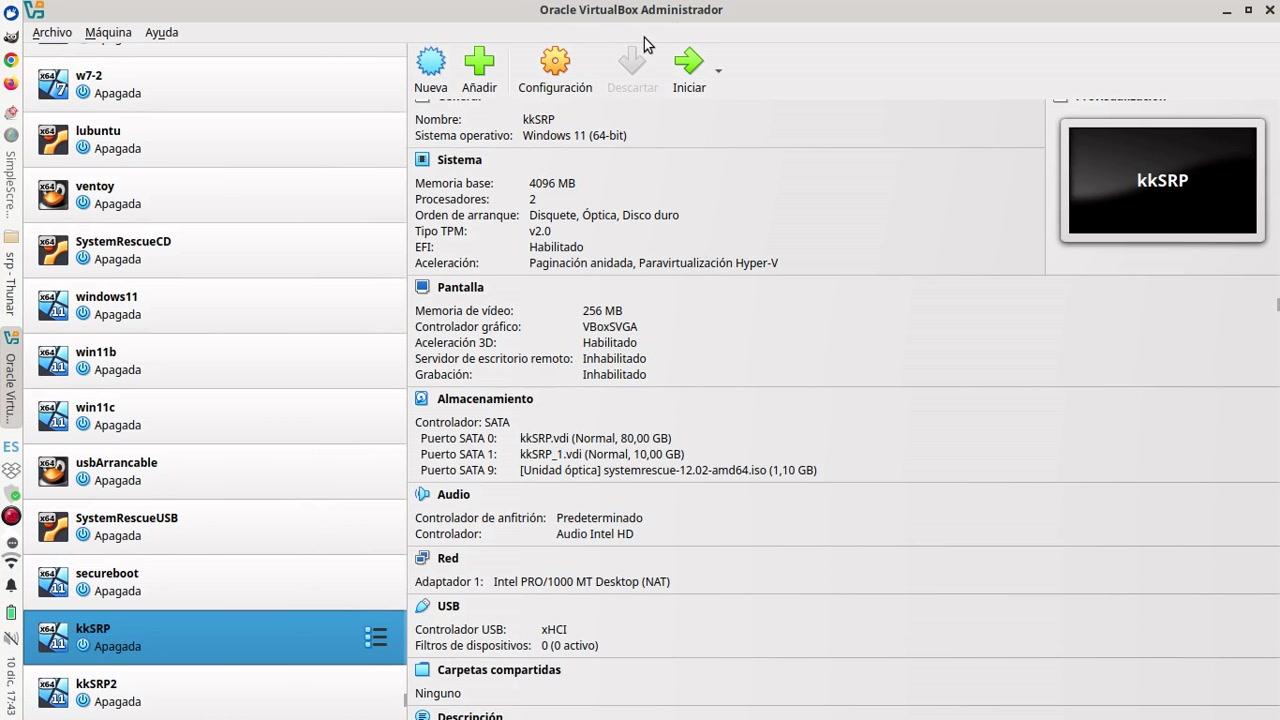Open the Pantalla section header
The width and height of the screenshot is (1280, 720).
pos(460,287)
